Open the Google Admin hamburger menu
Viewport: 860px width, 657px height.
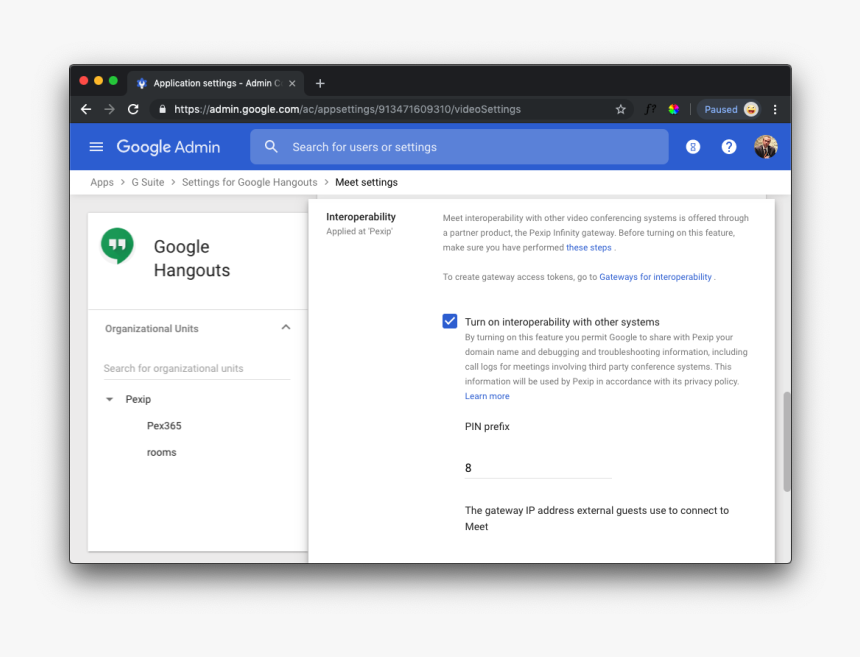96,147
